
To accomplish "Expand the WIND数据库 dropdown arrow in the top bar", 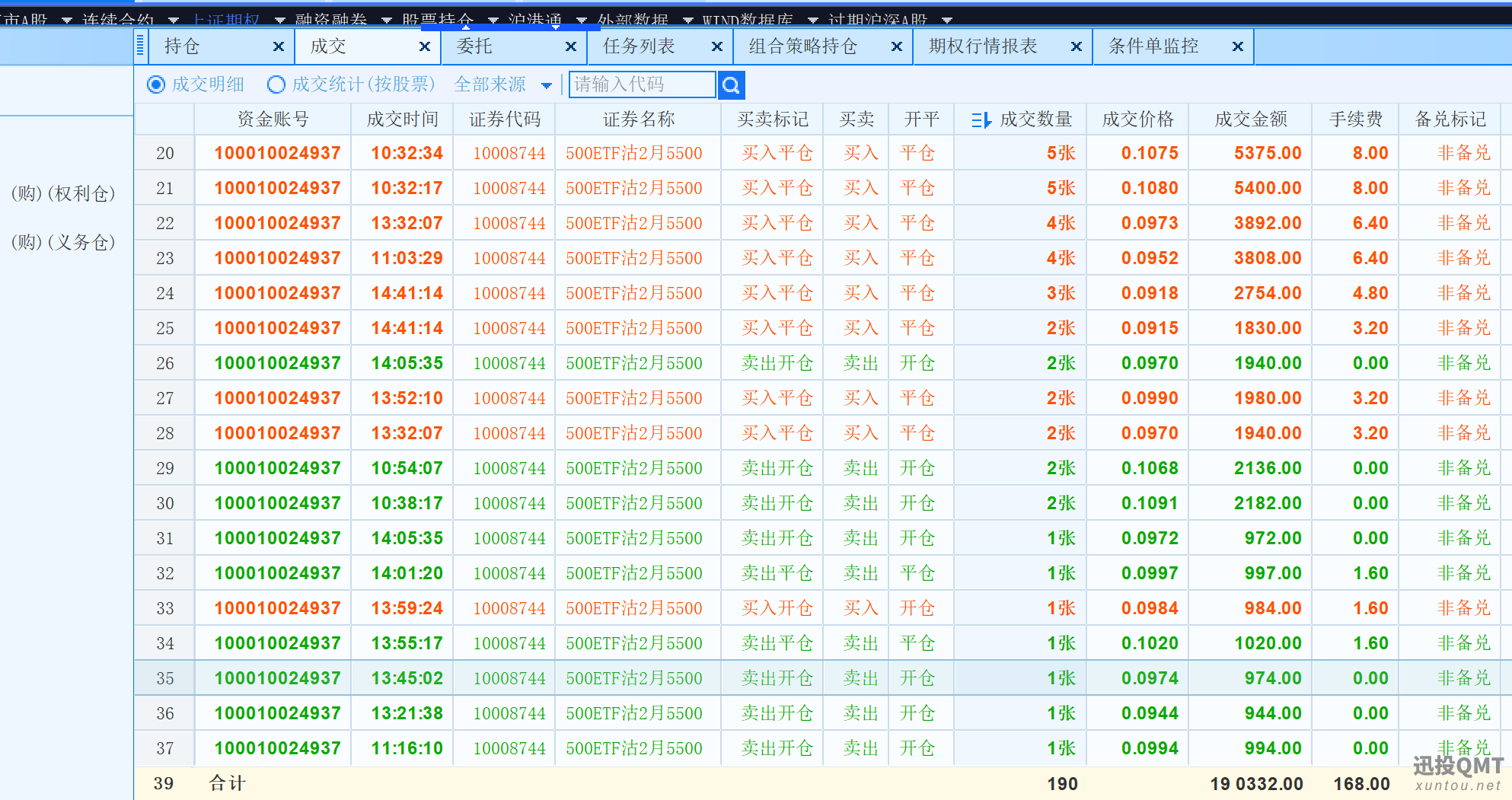I will (813, 20).
